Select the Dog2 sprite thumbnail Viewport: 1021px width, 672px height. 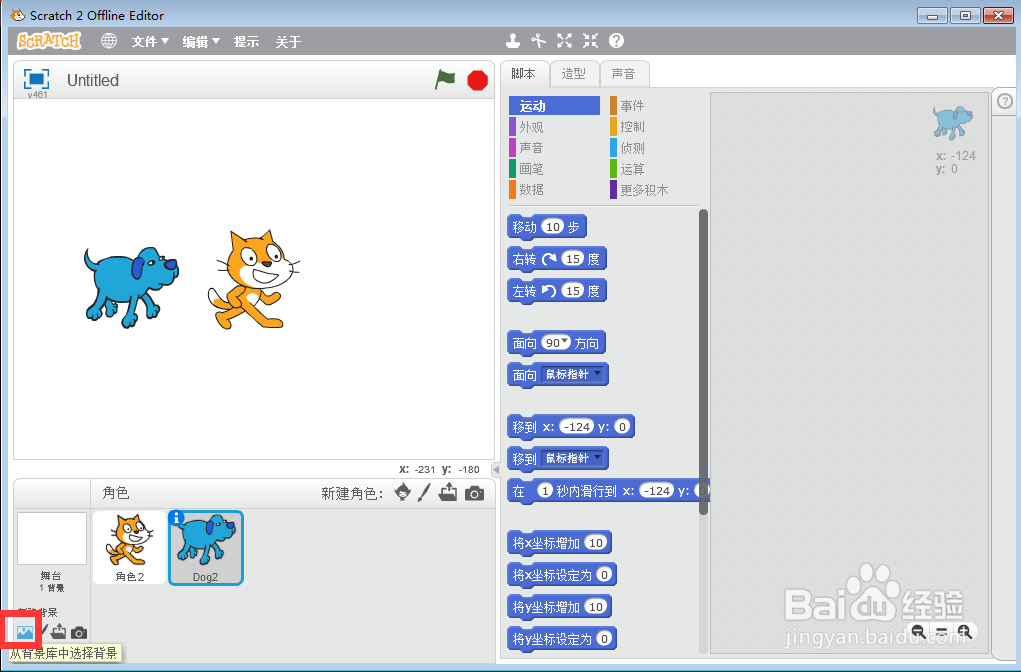point(206,548)
